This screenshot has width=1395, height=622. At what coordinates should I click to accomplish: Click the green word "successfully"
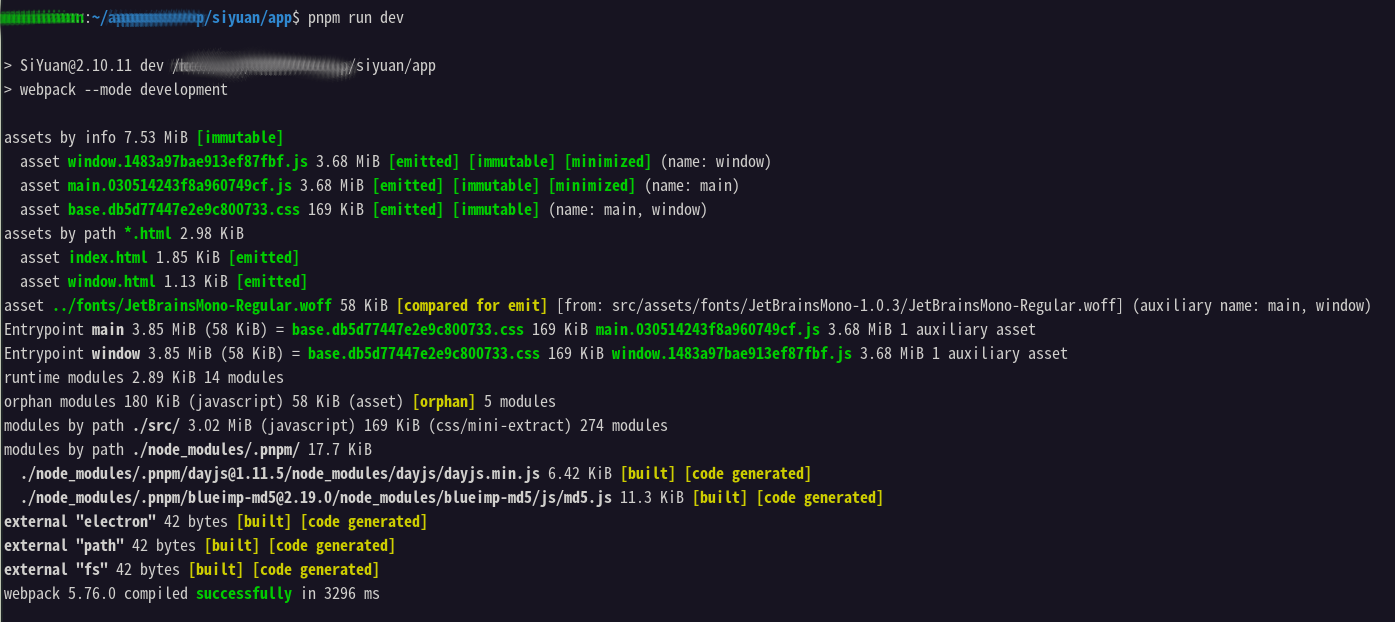(x=243, y=594)
